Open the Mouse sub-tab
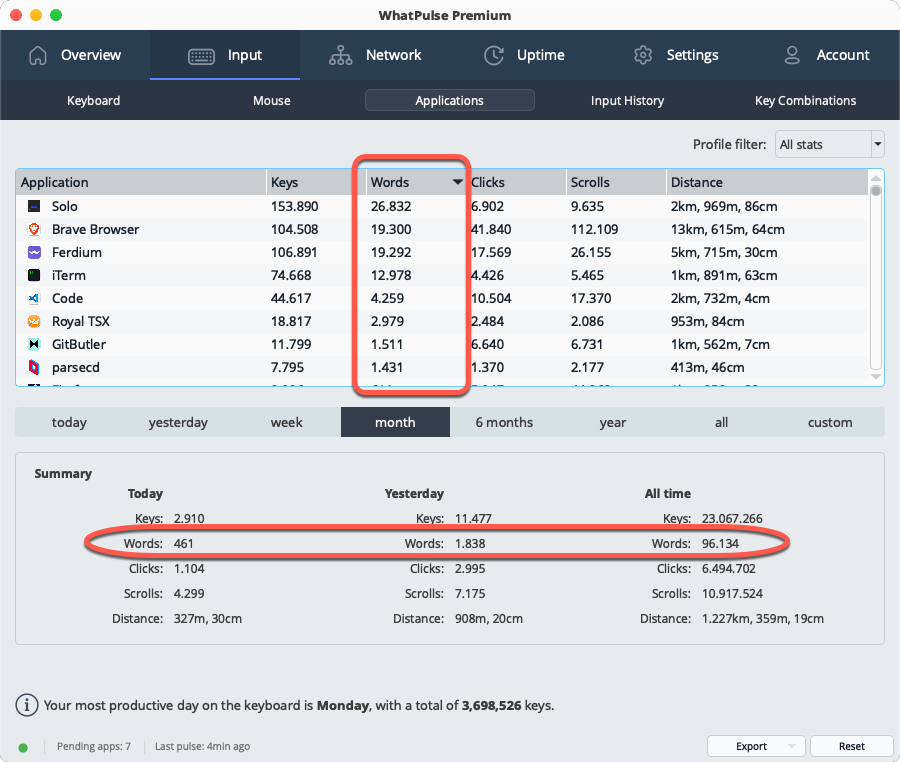The width and height of the screenshot is (900, 762). tap(271, 100)
